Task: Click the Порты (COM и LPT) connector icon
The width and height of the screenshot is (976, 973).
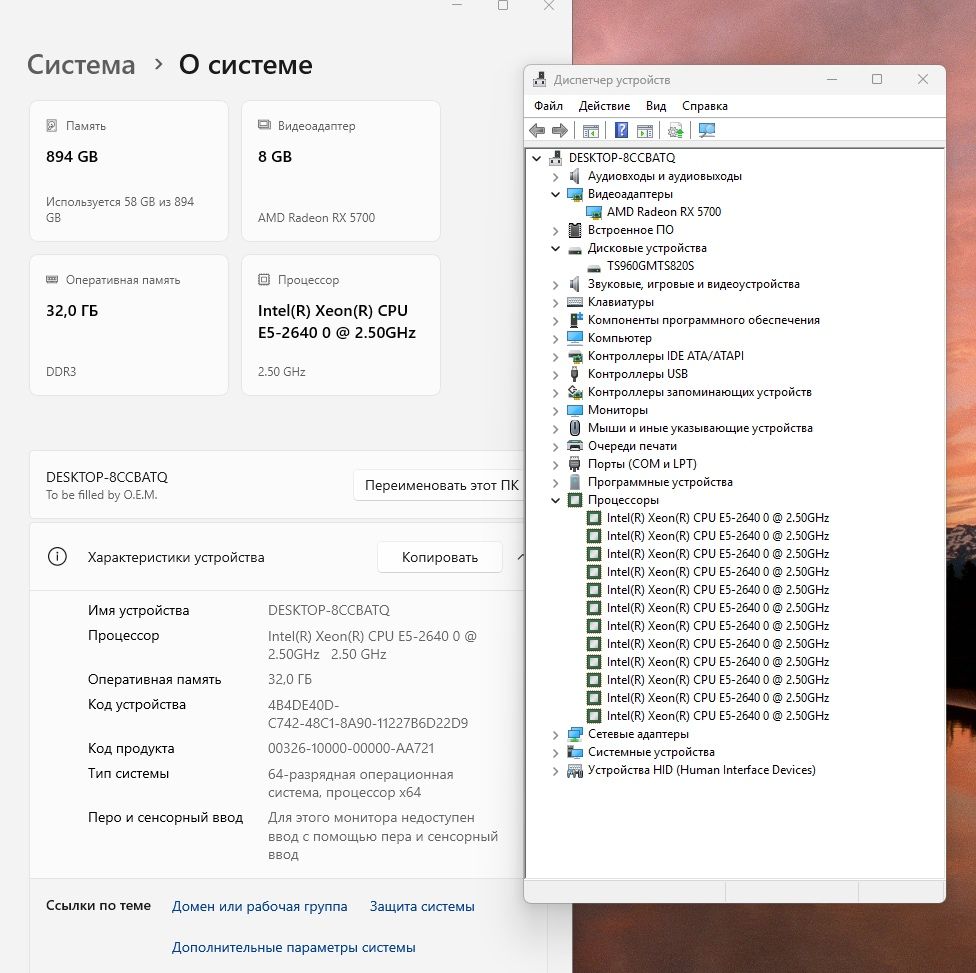Action: 575,464
